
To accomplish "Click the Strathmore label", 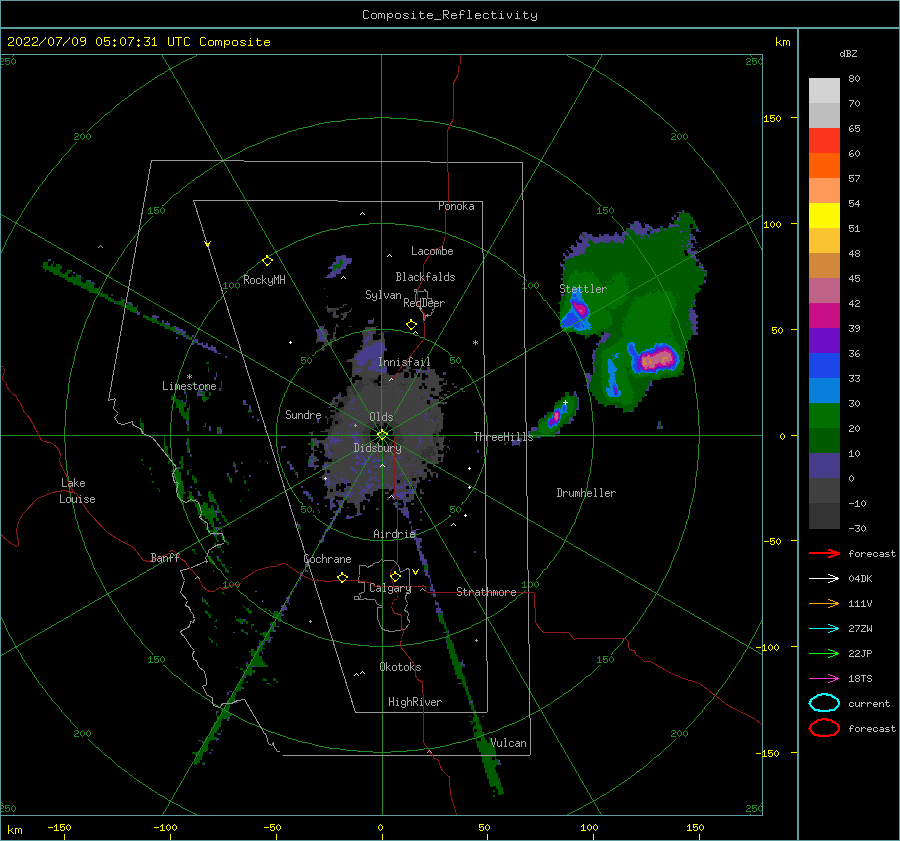I will 486,592.
